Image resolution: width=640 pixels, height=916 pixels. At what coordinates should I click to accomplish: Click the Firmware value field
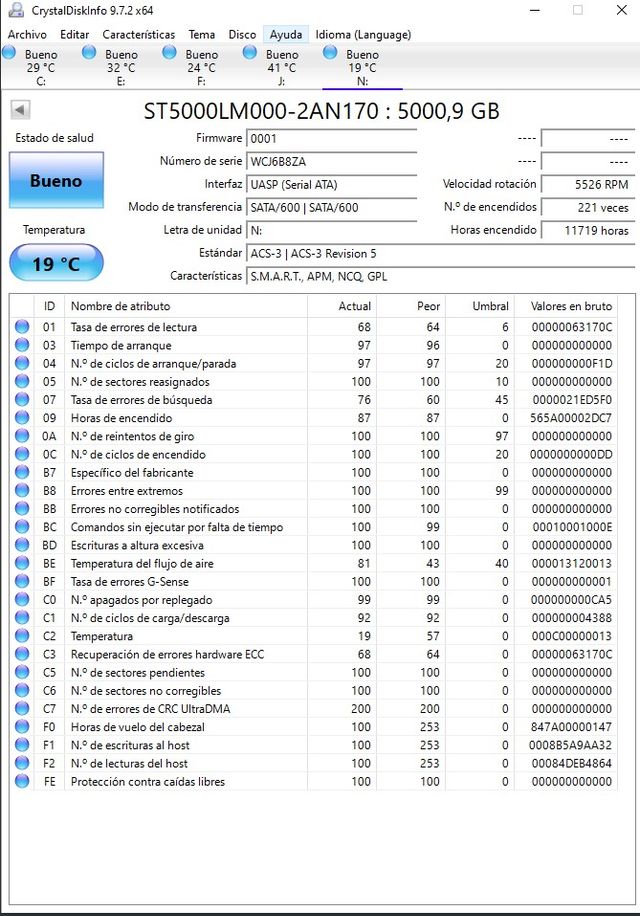[331, 139]
